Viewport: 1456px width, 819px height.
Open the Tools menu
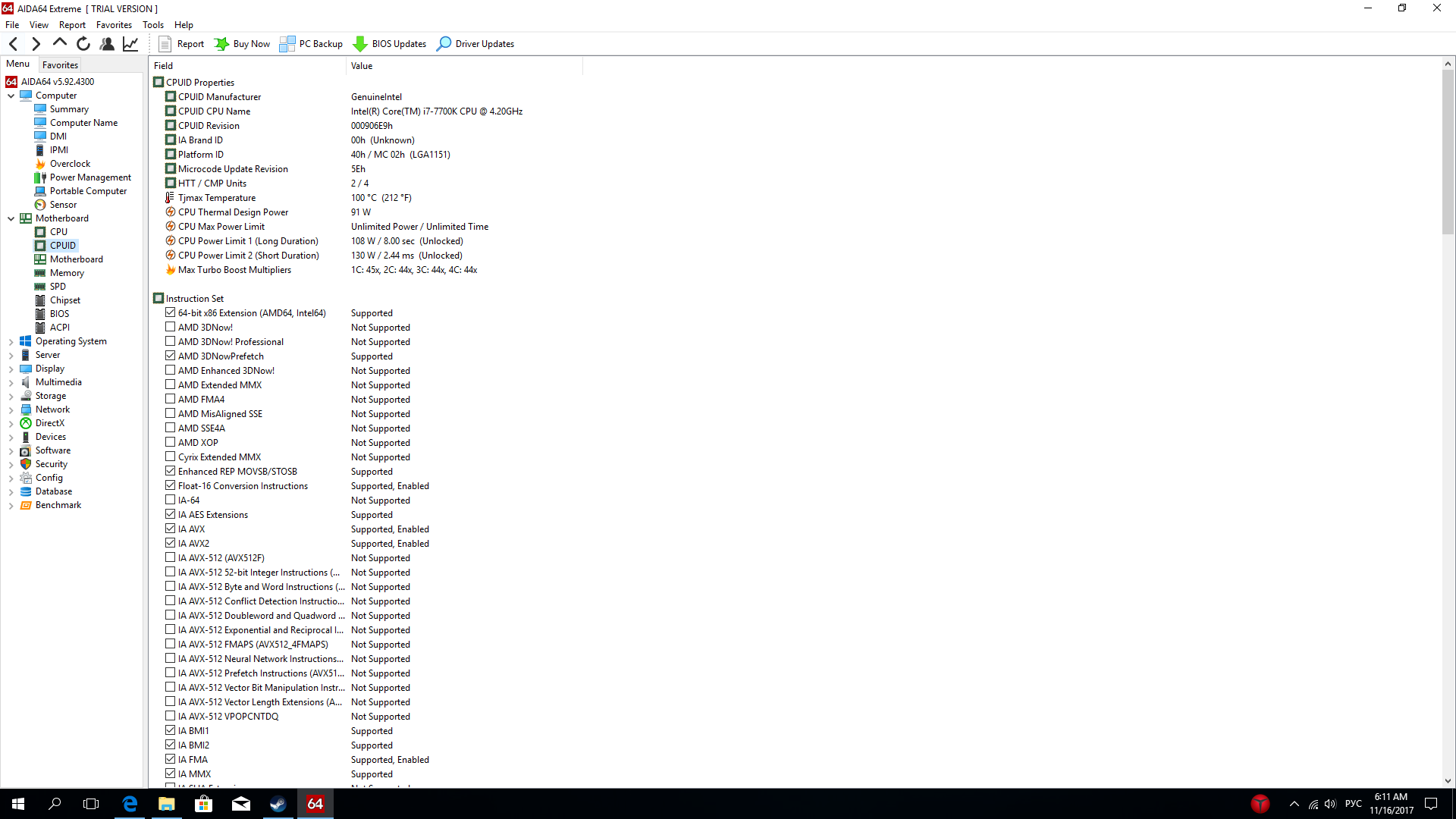pos(153,25)
